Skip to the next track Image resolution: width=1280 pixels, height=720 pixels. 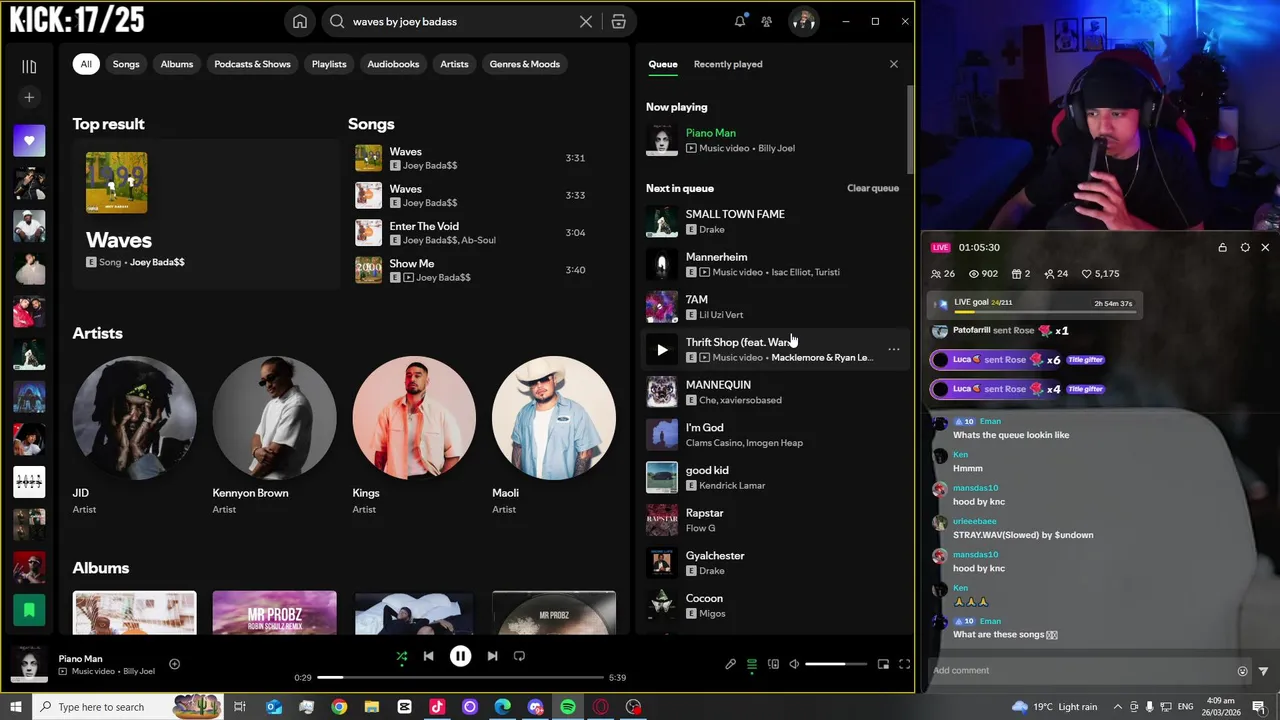(492, 656)
